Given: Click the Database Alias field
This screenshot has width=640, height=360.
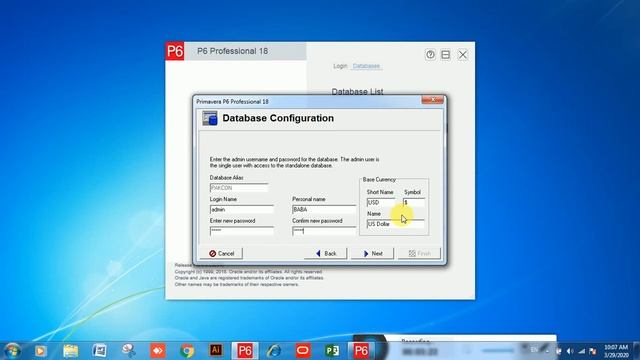Looking at the screenshot, I should tap(239, 188).
